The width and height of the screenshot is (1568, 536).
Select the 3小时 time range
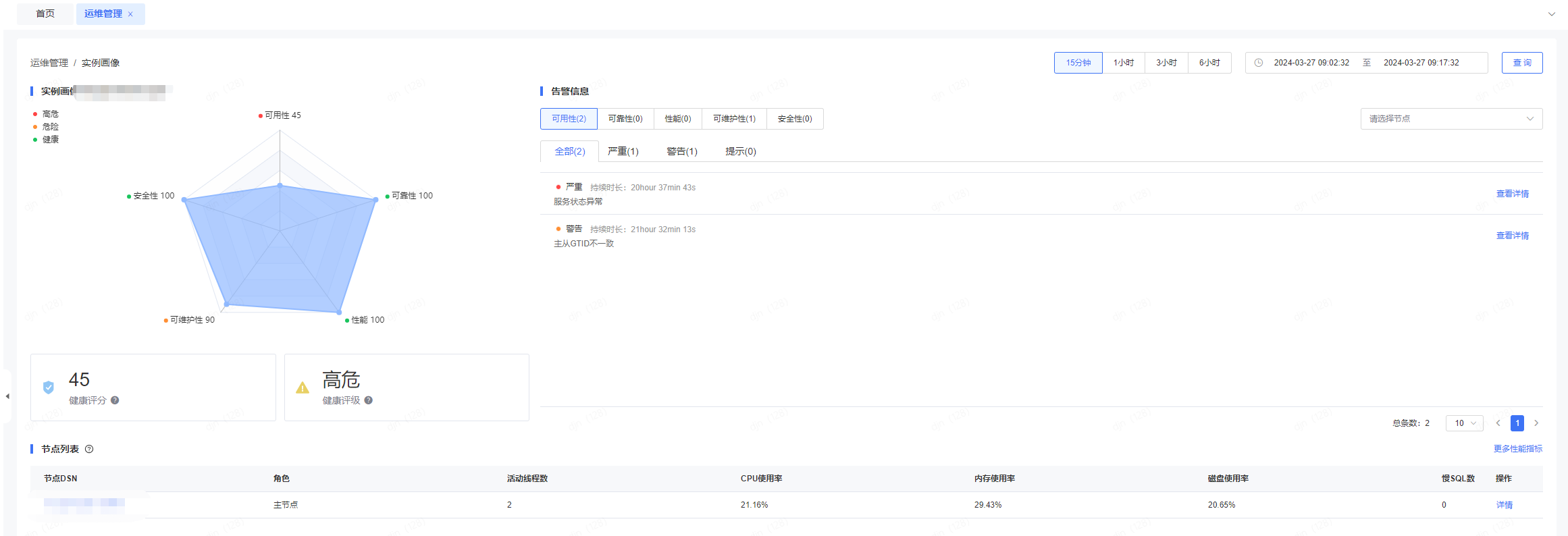[x=1166, y=63]
